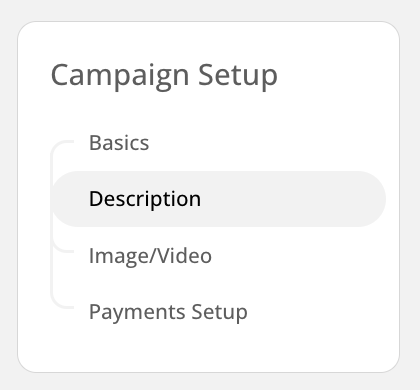Open the Payments Setup step
This screenshot has height=390, width=420.
coord(168,312)
